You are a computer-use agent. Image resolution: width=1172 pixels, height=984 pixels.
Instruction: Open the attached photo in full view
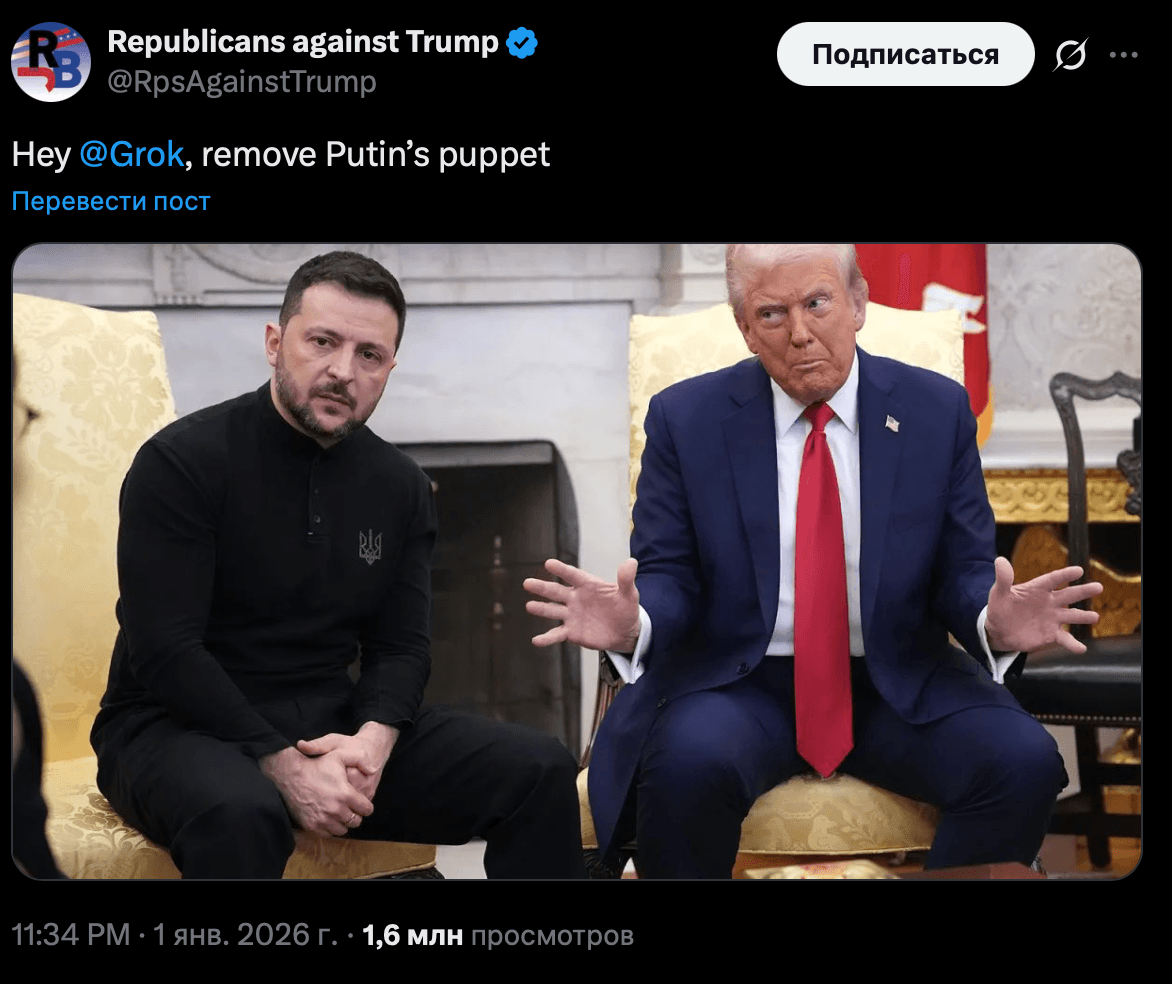click(576, 561)
